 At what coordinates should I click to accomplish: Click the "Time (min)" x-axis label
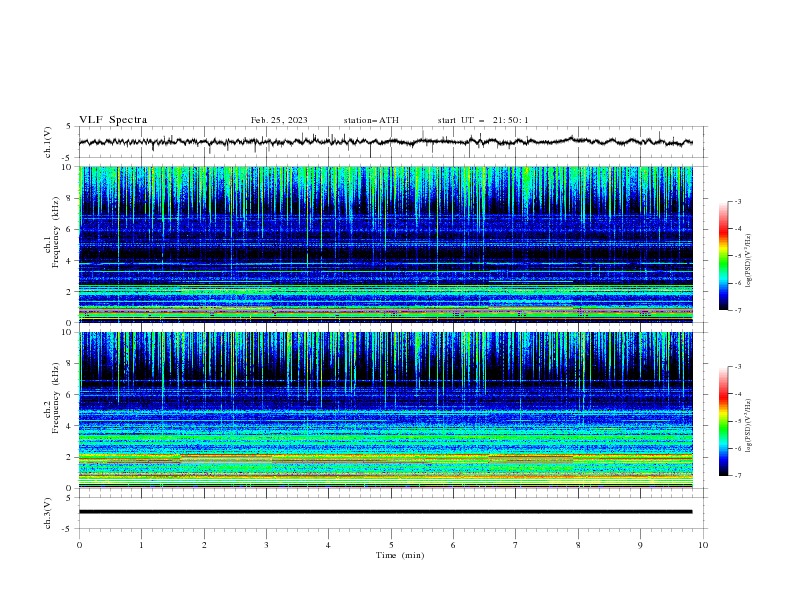(400, 555)
